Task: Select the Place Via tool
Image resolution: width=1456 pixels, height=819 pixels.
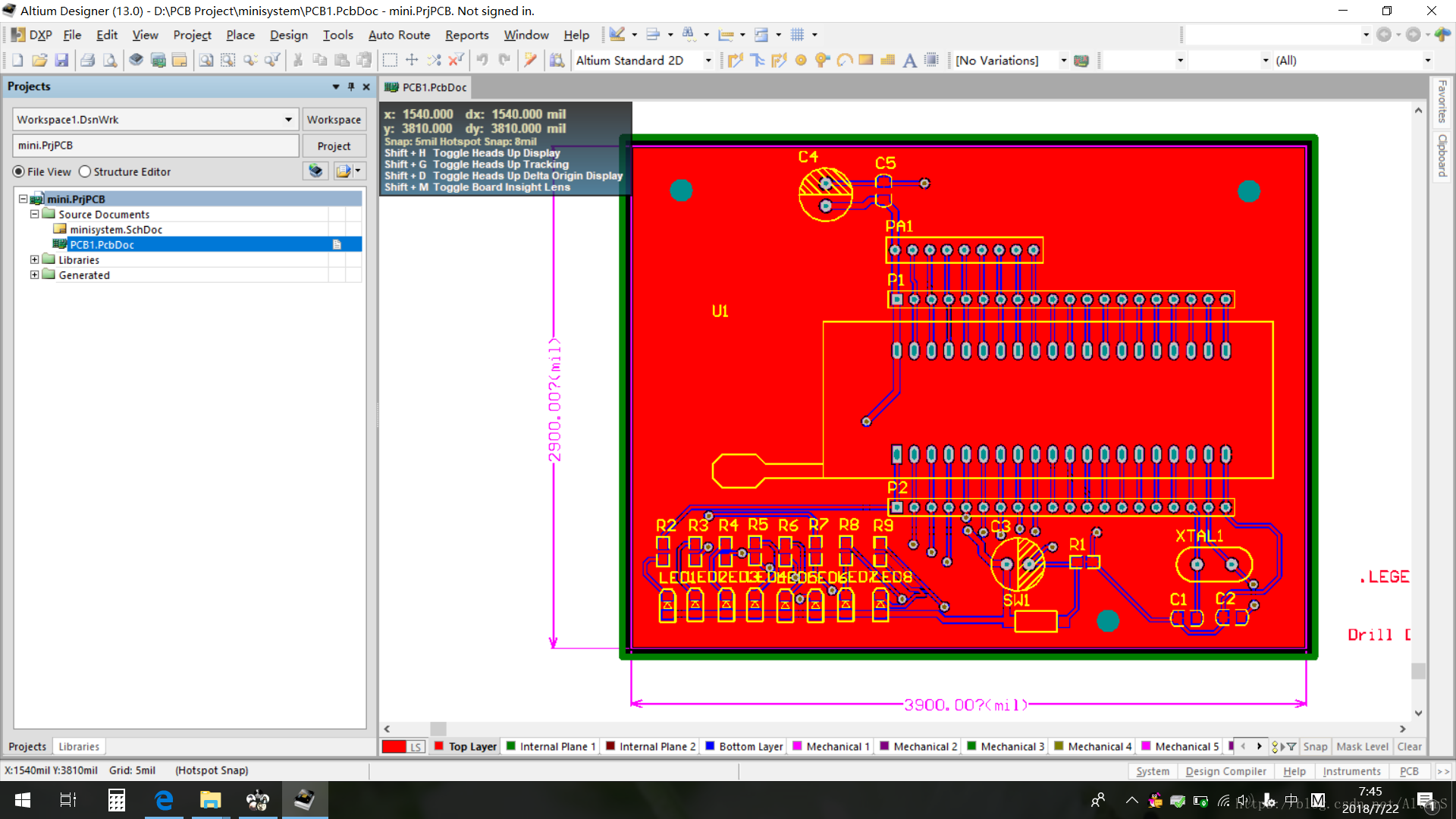Action: [x=822, y=61]
